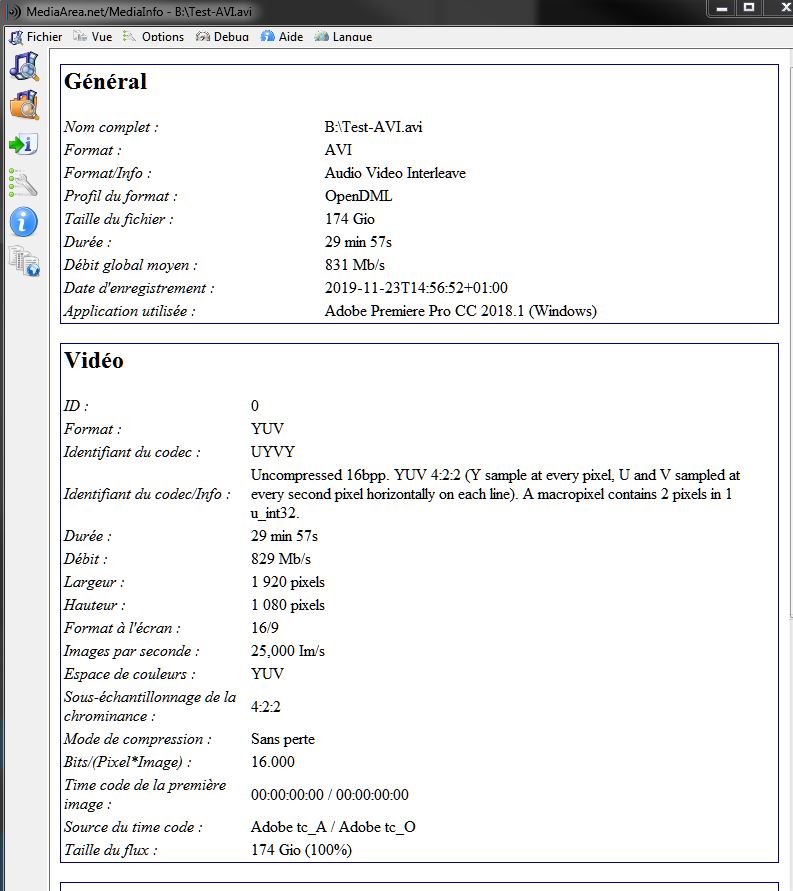Click the 'Images par seconde :' label

131,651
